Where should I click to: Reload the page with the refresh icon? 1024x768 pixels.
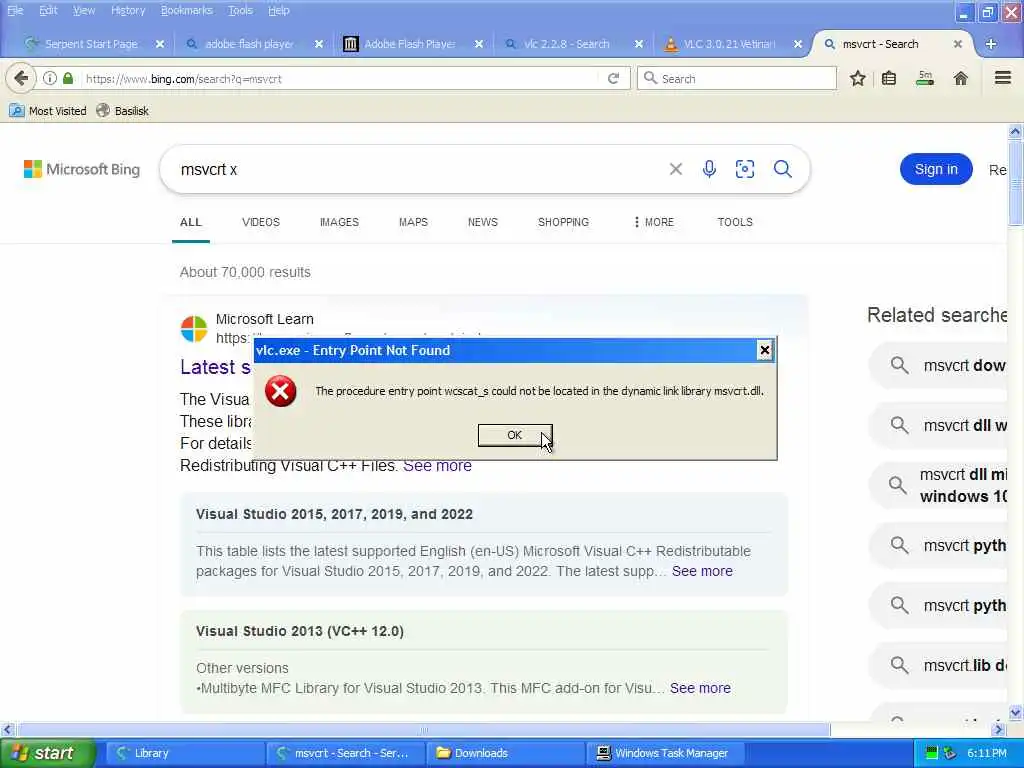coord(613,78)
